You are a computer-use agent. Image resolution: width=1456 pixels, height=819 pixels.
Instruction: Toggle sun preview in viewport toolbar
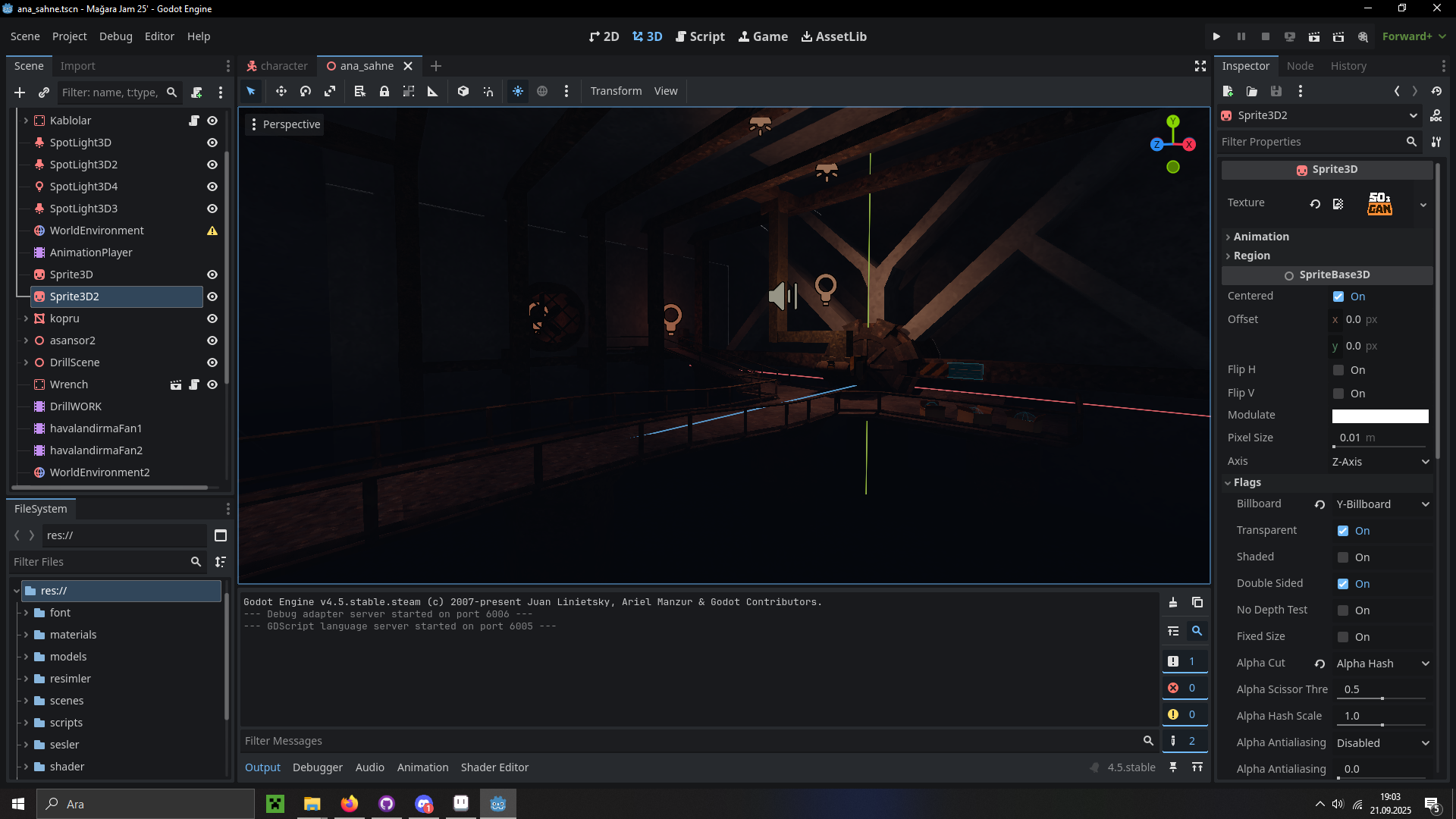coord(518,91)
